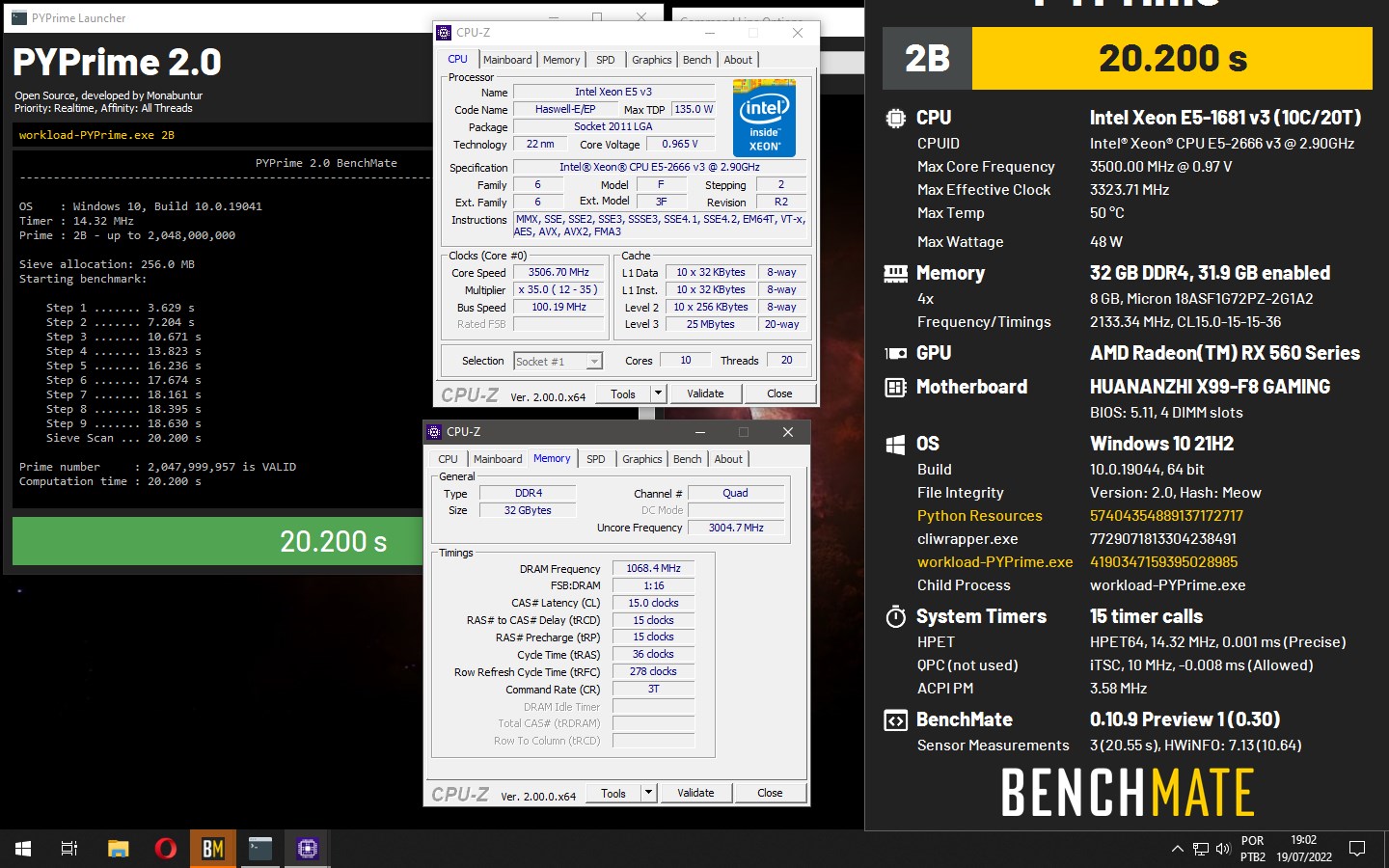This screenshot has width=1389, height=868.
Task: Click CPU chip icon in BenchMate
Action: click(895, 119)
